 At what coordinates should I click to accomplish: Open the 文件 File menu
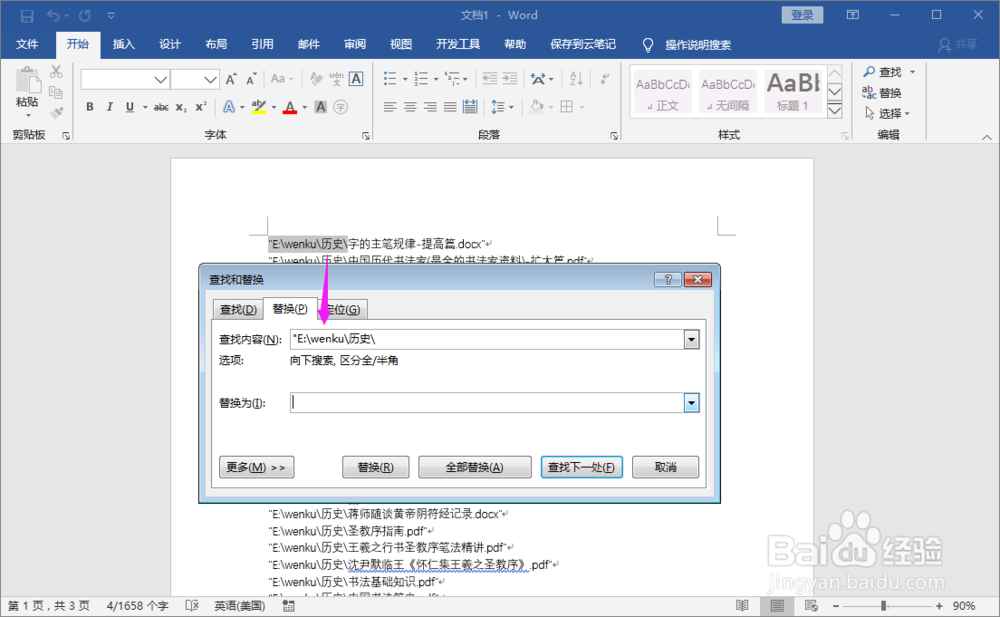(x=27, y=44)
